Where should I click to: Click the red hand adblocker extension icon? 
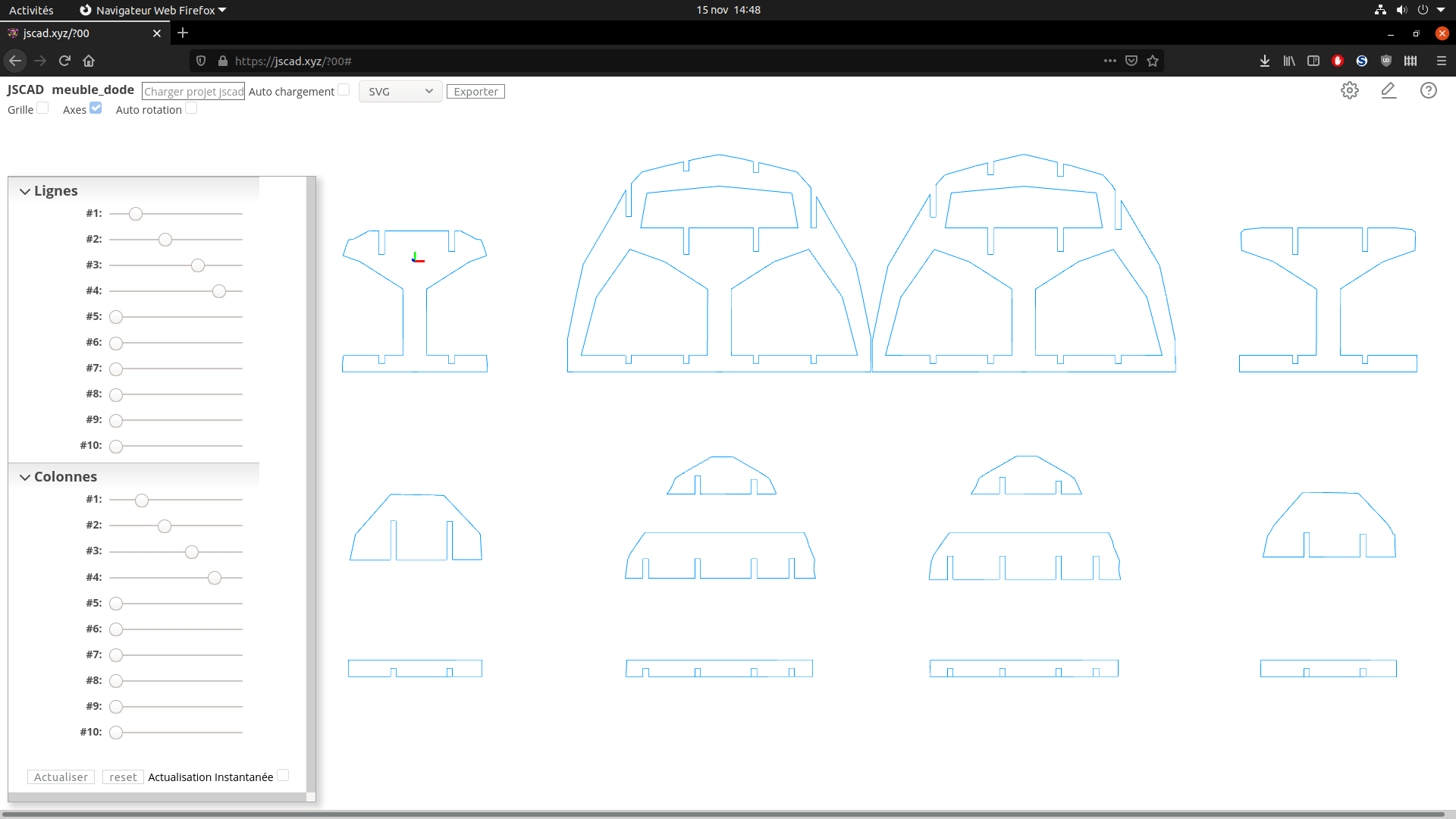1337,61
